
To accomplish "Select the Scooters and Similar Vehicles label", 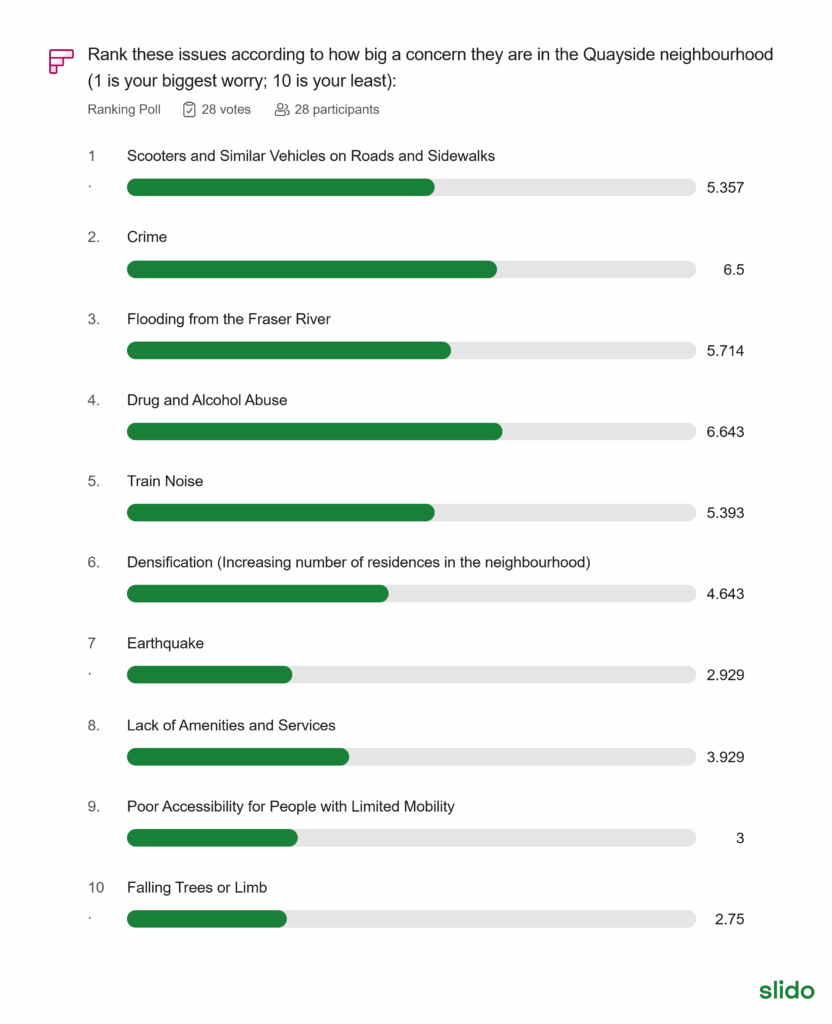I will (x=311, y=156).
